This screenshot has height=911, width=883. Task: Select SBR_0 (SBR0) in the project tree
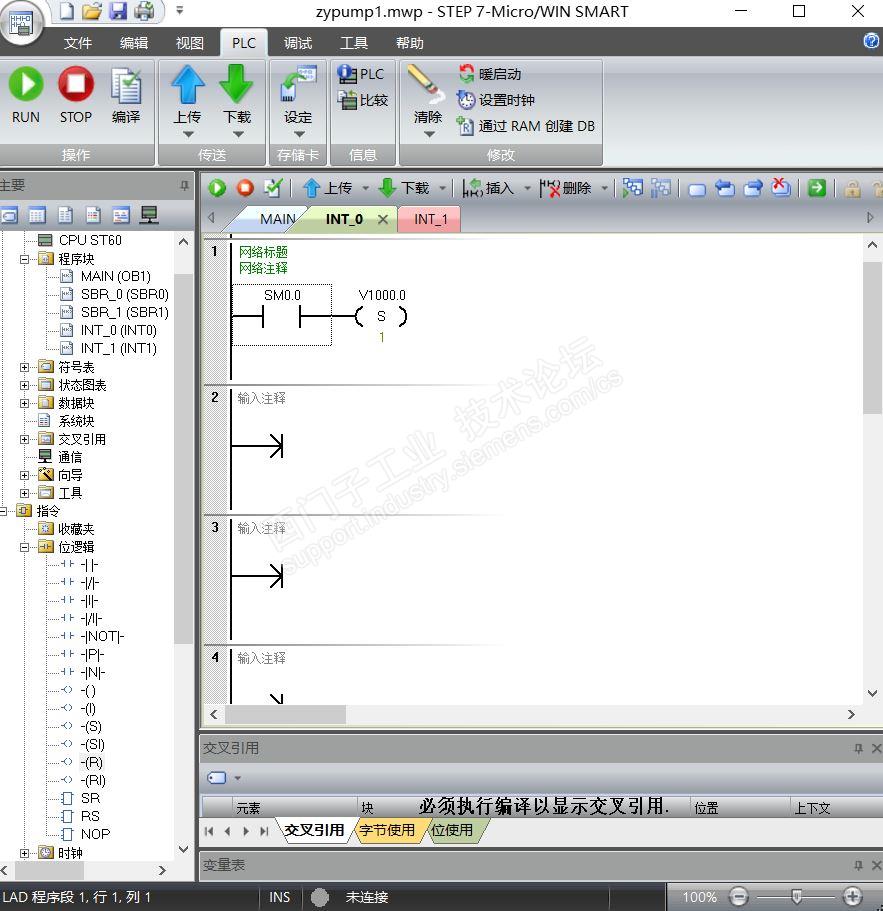(124, 295)
